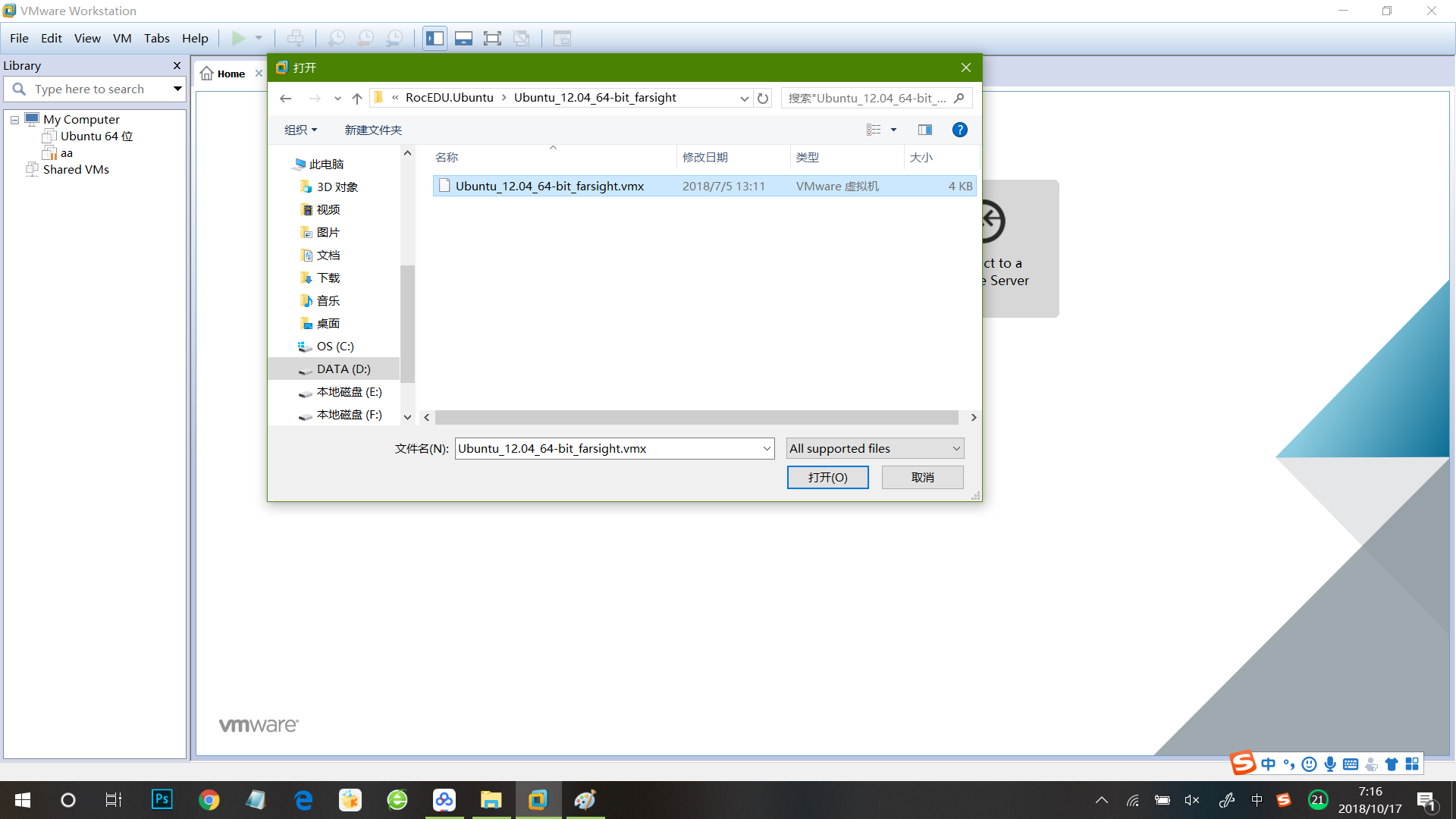Open the power options dropdown arrow
The width and height of the screenshot is (1456, 819).
[x=259, y=38]
